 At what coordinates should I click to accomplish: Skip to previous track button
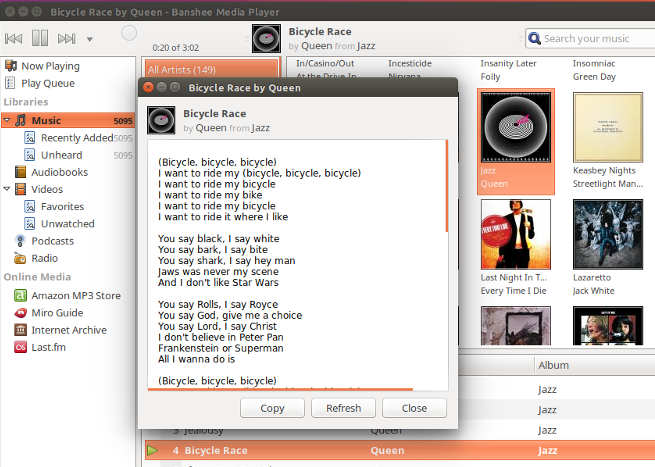point(13,39)
